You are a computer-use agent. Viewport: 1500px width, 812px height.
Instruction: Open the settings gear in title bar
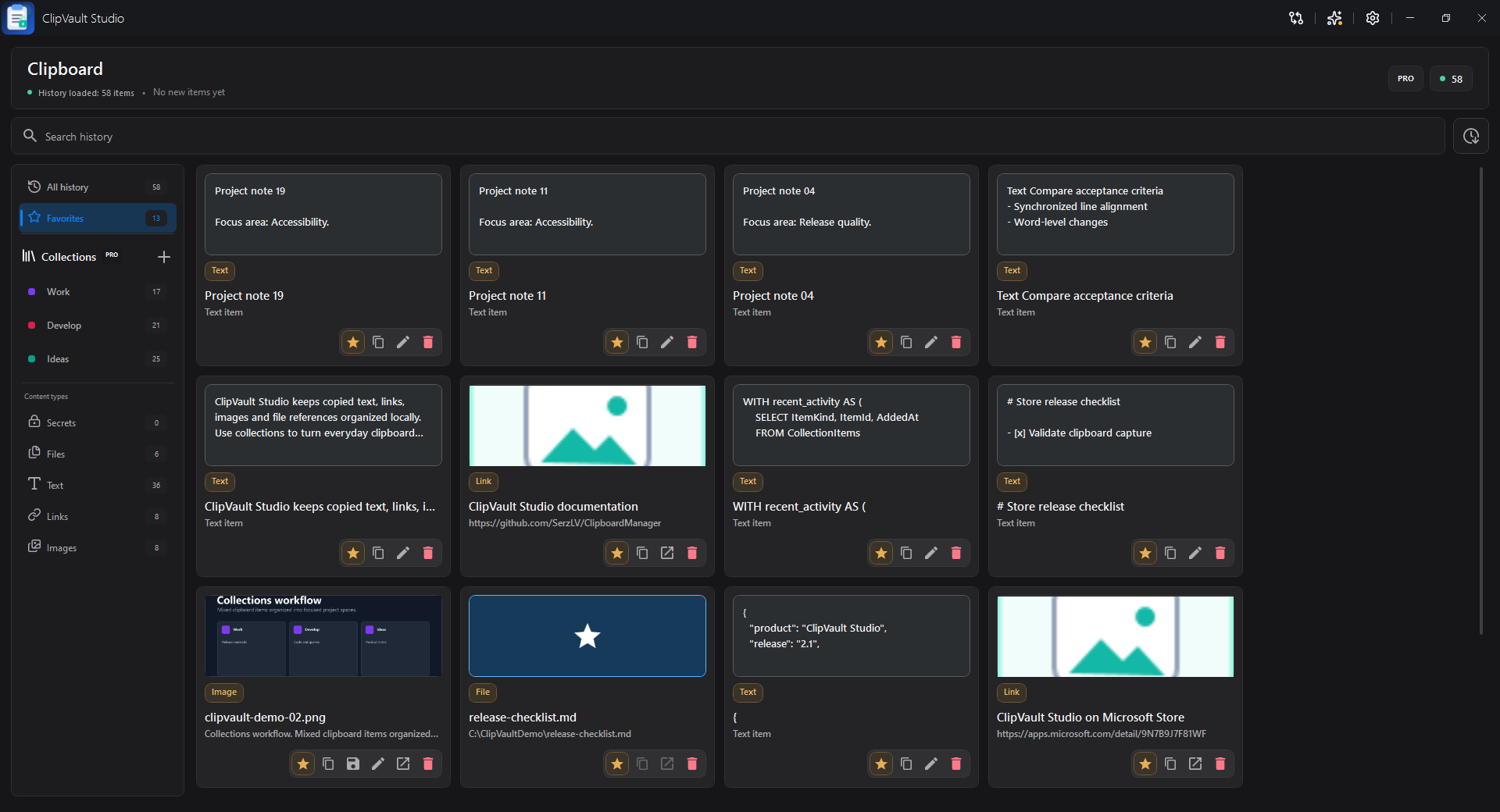[x=1373, y=18]
